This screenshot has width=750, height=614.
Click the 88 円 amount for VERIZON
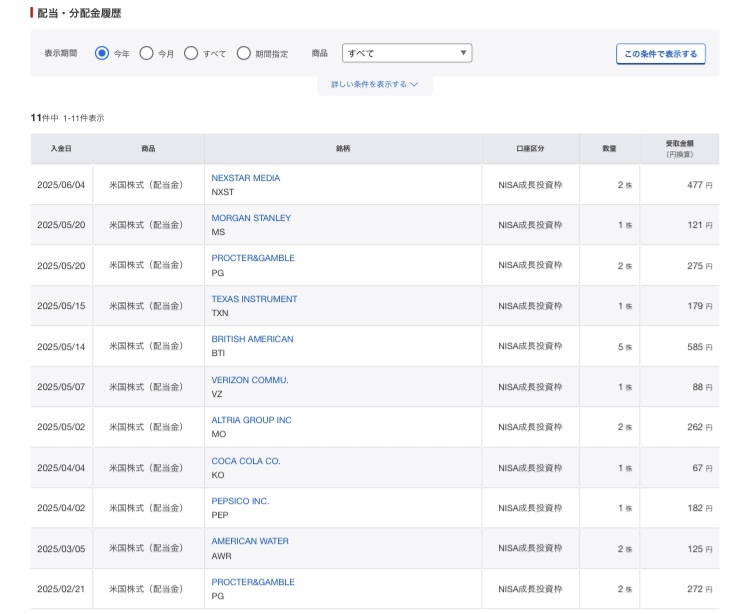click(x=702, y=387)
